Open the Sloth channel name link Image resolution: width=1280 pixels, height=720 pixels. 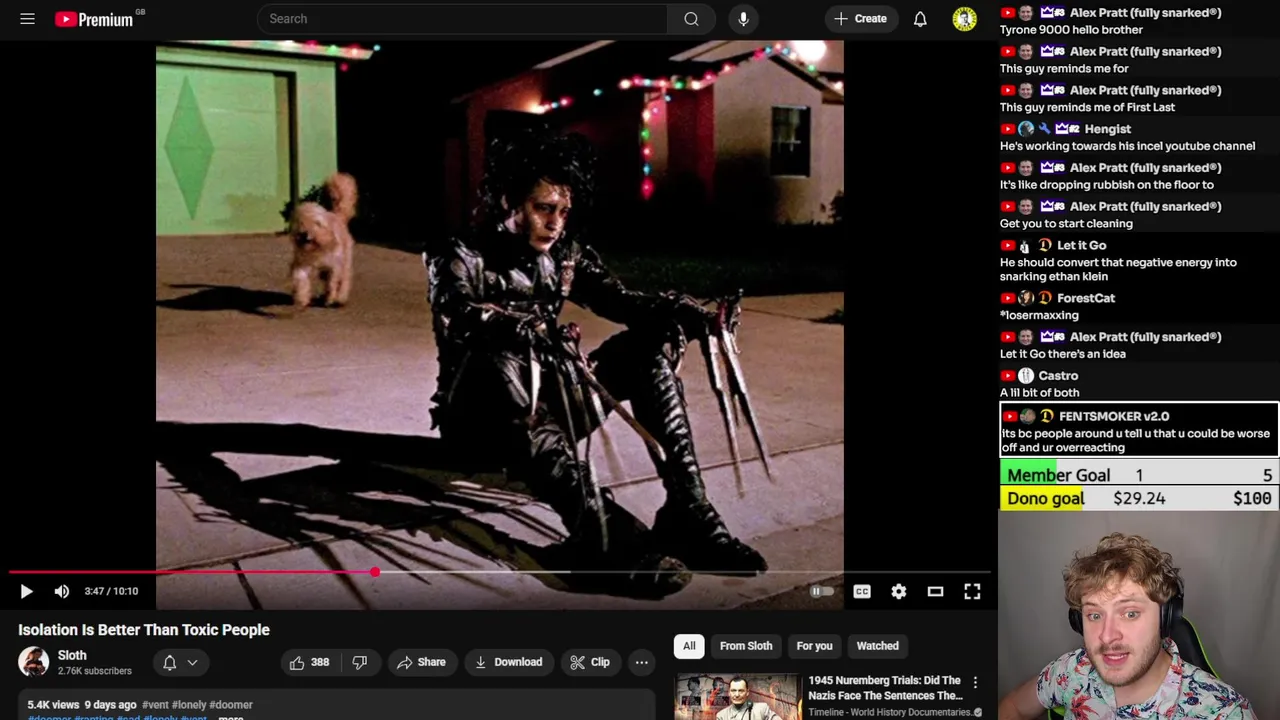coord(72,655)
